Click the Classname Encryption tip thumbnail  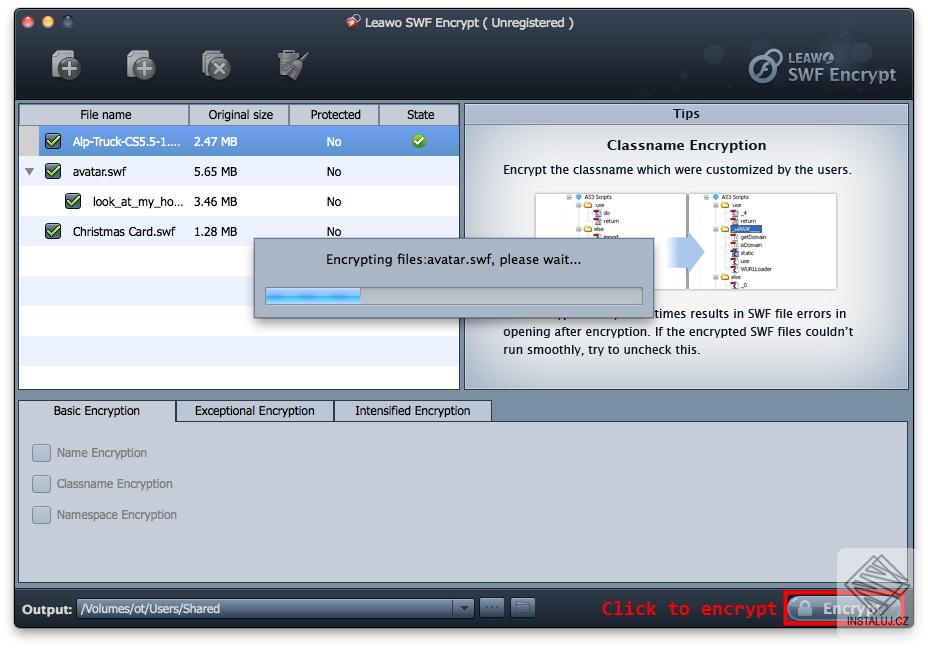pyautogui.click(x=686, y=241)
